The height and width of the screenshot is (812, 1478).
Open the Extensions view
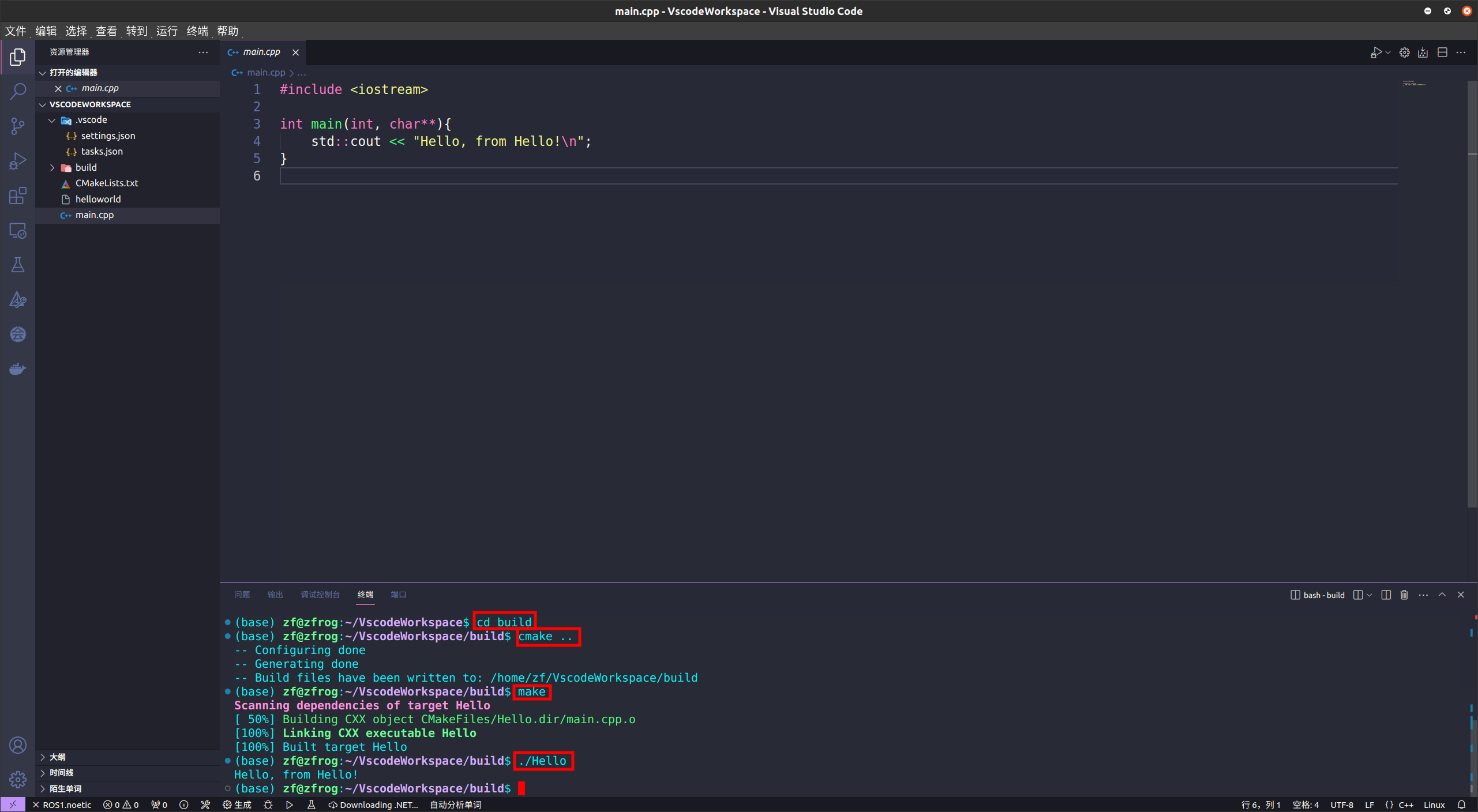18,196
